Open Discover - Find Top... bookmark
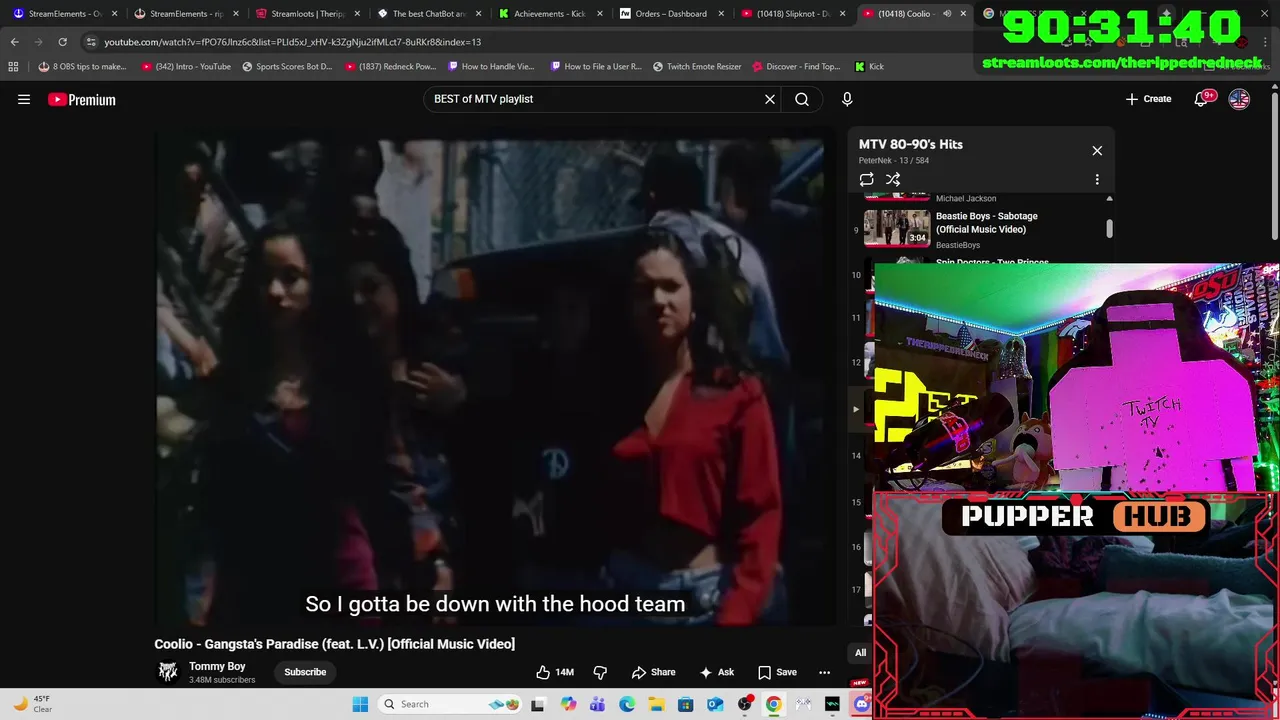The image size is (1280, 720). (796, 67)
